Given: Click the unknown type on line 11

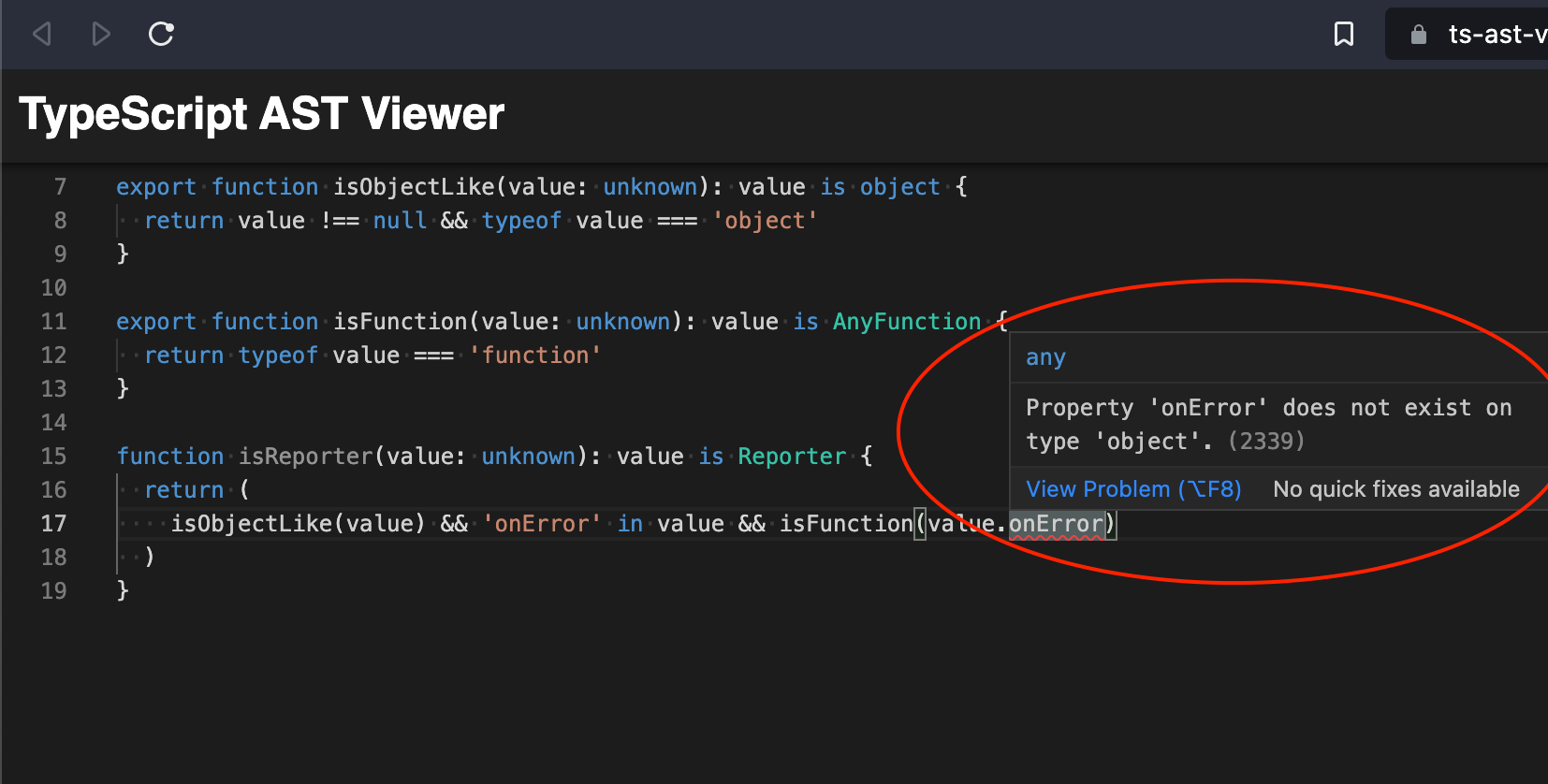Looking at the screenshot, I should tap(623, 322).
